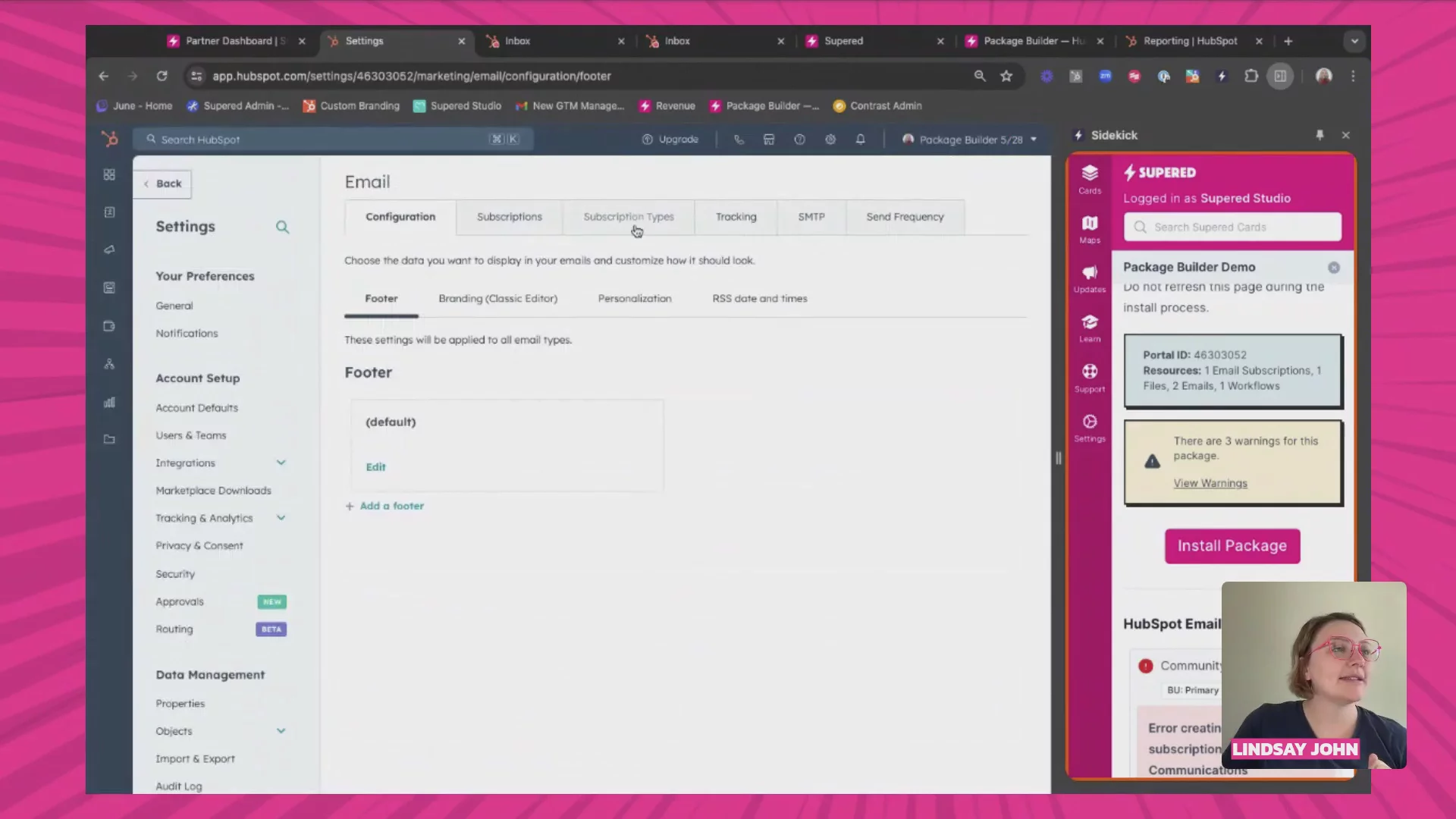Open the Package Builder 5/28 account dropdown
This screenshot has width=1456, height=819.
970,140
